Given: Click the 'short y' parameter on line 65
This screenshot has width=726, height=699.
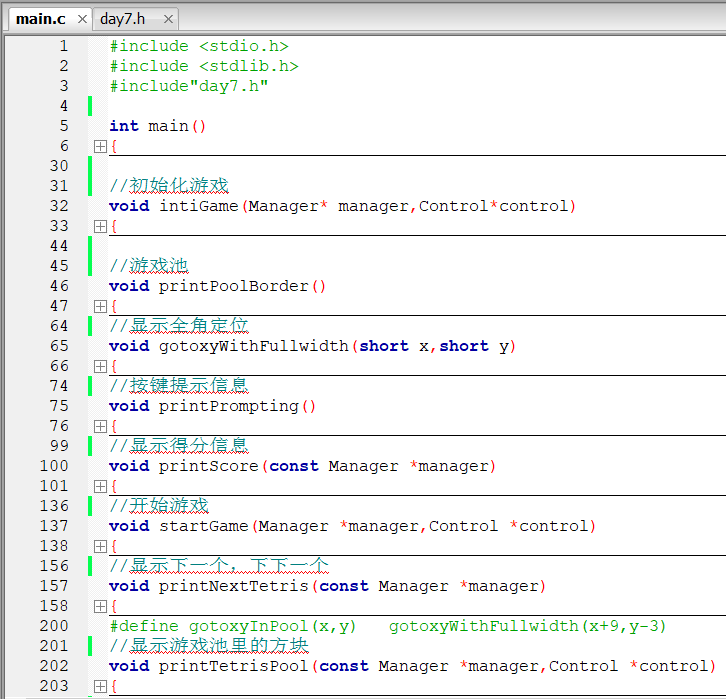Looking at the screenshot, I should click(474, 346).
